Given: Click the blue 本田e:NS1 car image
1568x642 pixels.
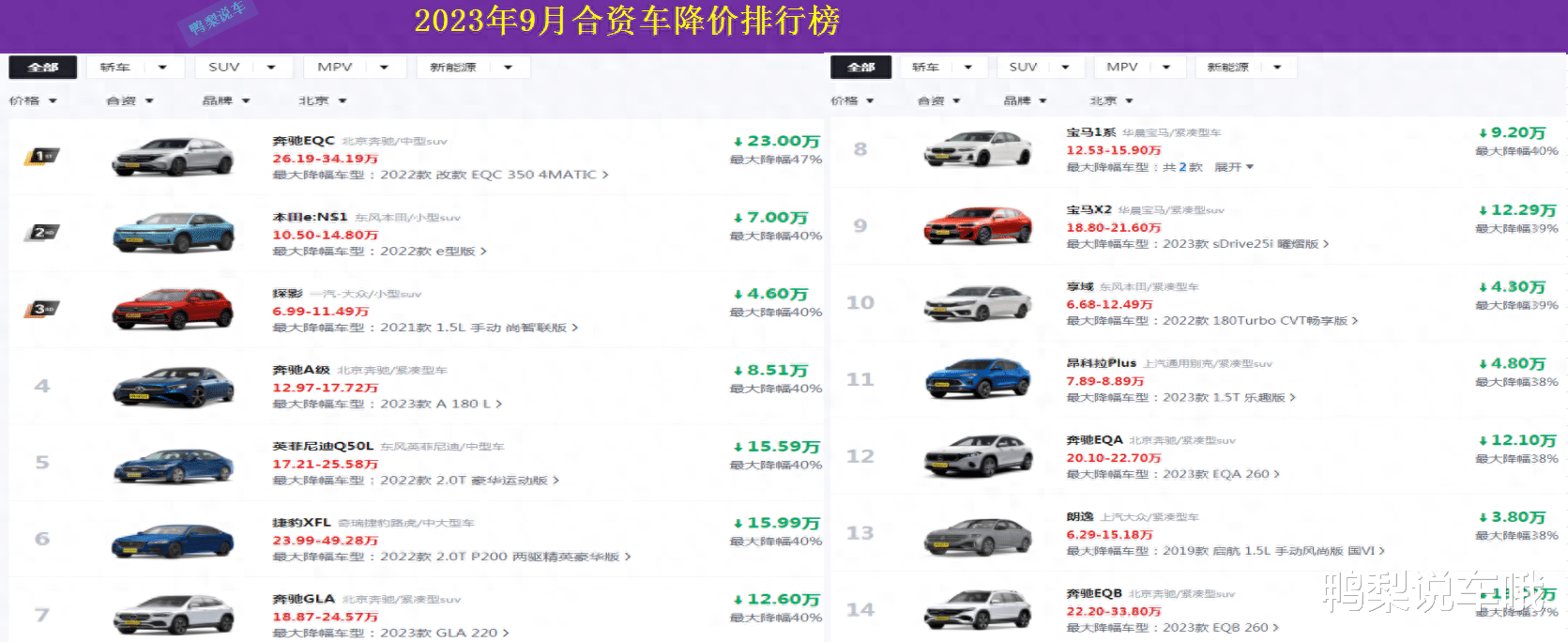Looking at the screenshot, I should pyautogui.click(x=173, y=233).
